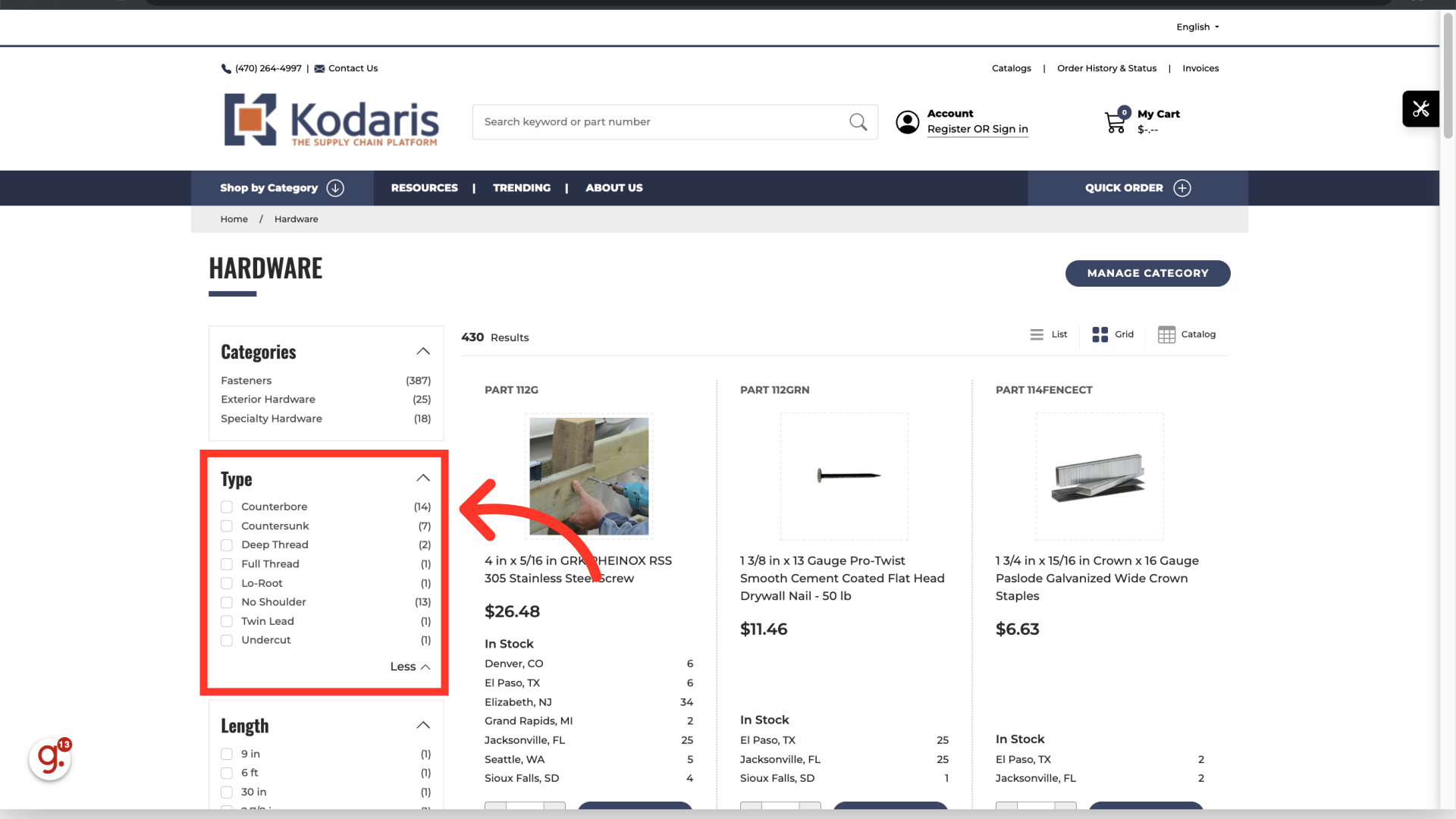Check the Counterbore type filter
The height and width of the screenshot is (819, 1456).
pos(227,507)
